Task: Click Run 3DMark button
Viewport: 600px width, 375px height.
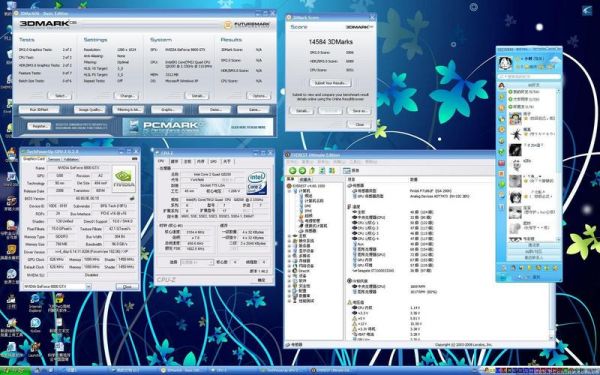Action: point(39,110)
